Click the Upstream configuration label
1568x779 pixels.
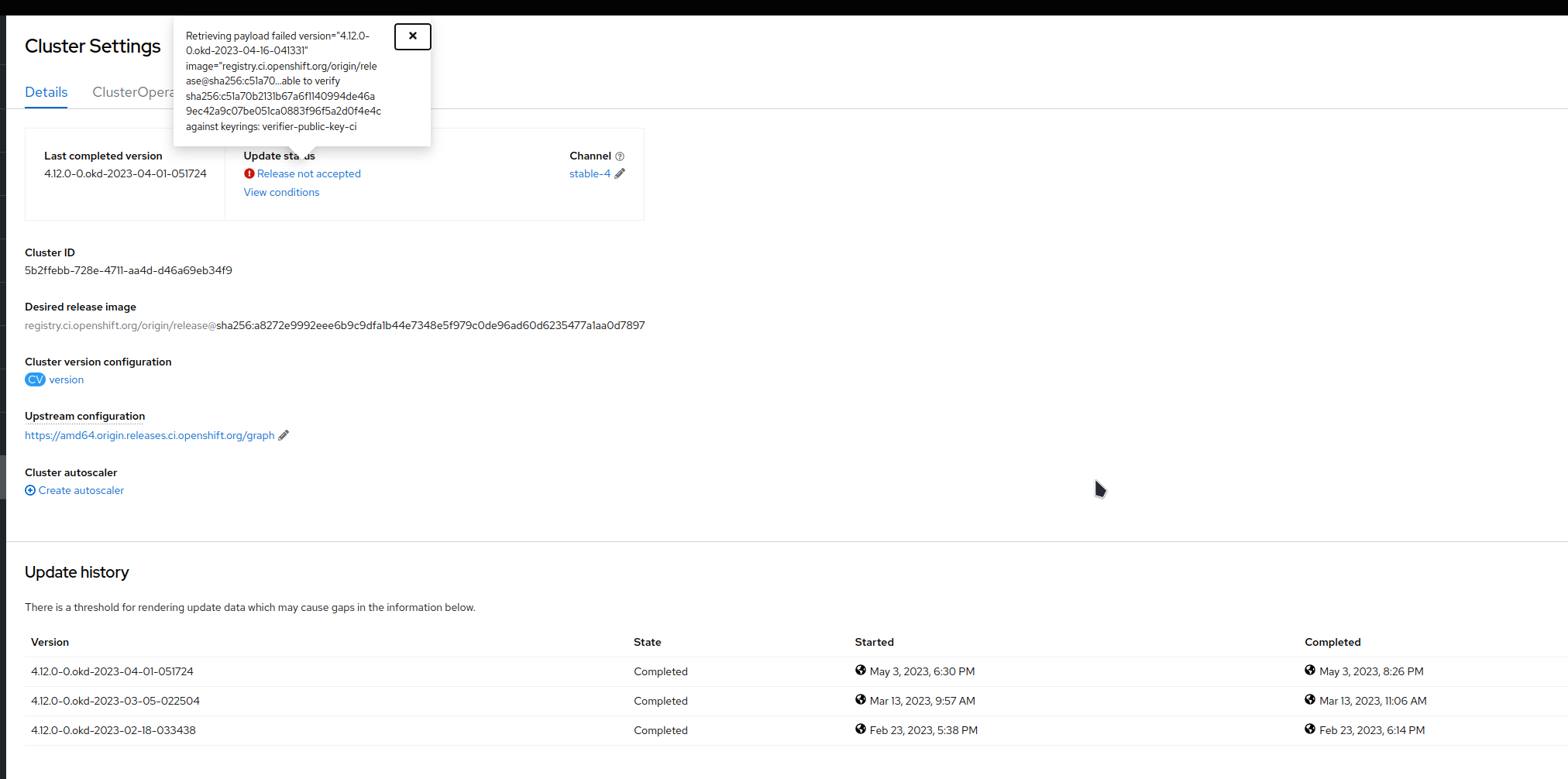84,416
